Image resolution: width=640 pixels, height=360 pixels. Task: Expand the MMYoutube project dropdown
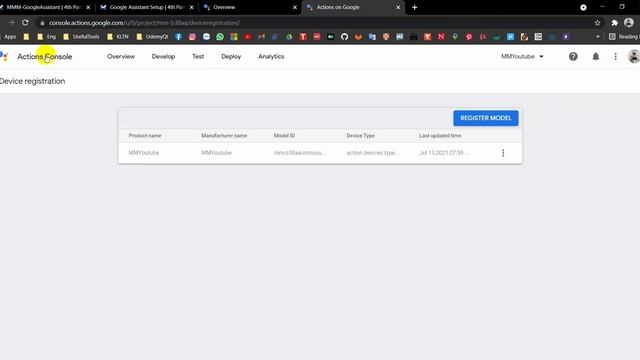click(522, 56)
